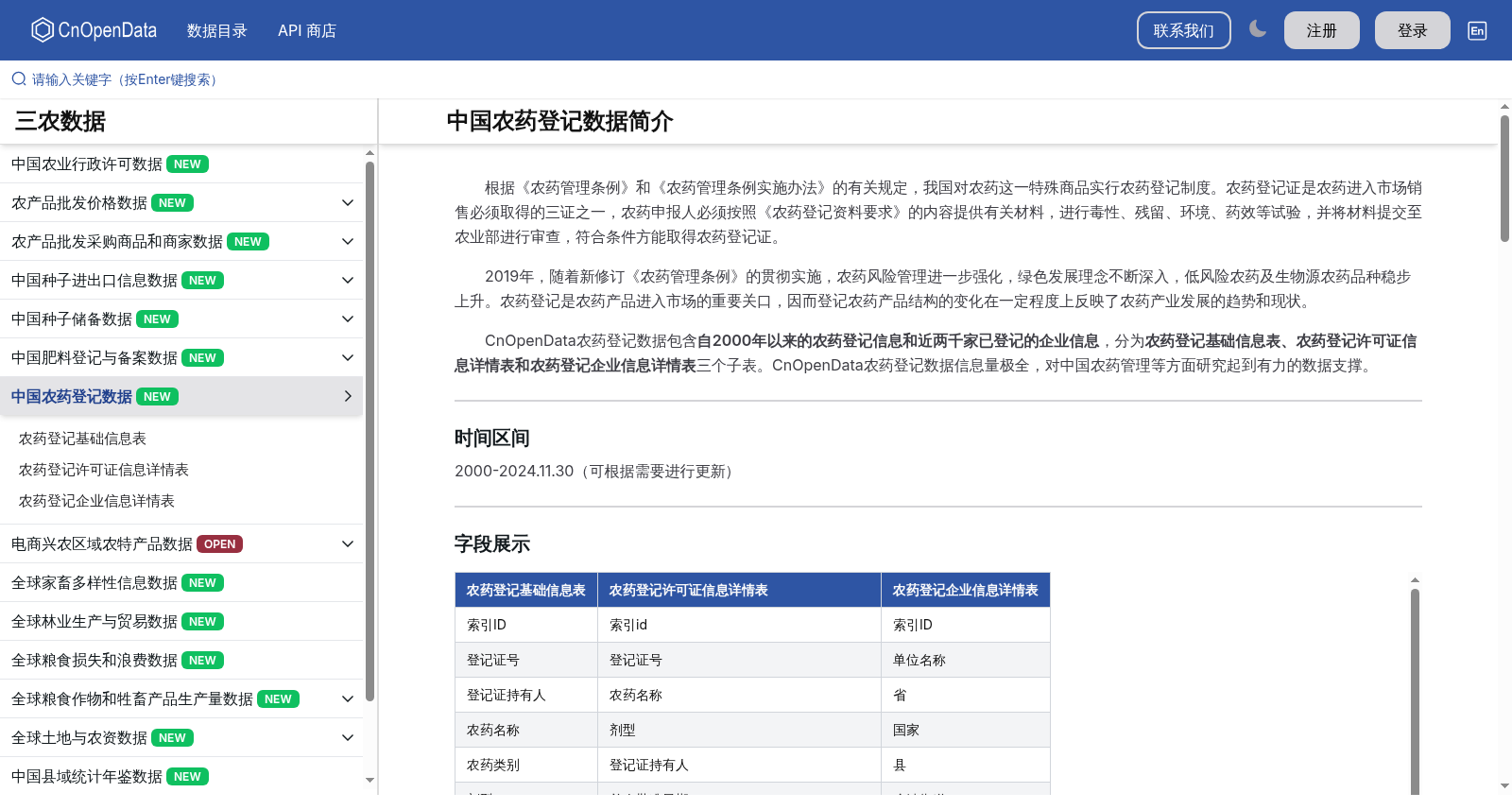The height and width of the screenshot is (810, 1512).
Task: Open 农药登记许可证信息详情表 sub-item
Action: tap(104, 470)
